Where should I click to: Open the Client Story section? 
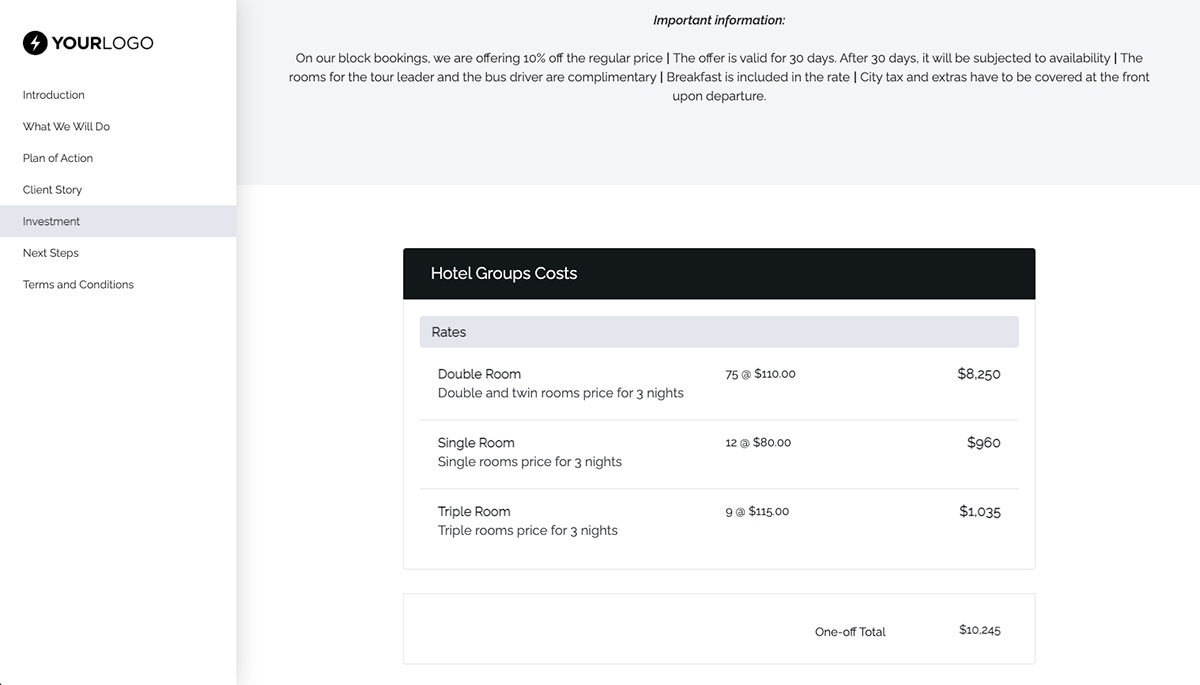click(x=51, y=189)
